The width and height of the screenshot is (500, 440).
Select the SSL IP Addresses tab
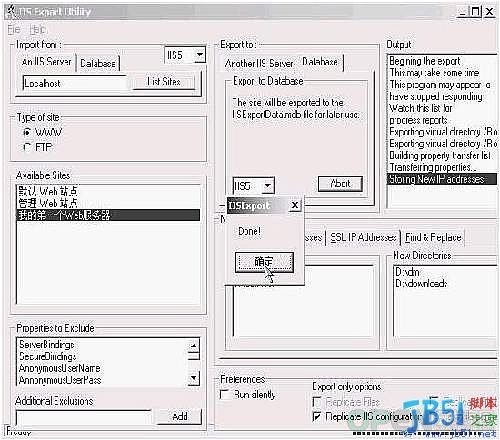pyautogui.click(x=363, y=238)
